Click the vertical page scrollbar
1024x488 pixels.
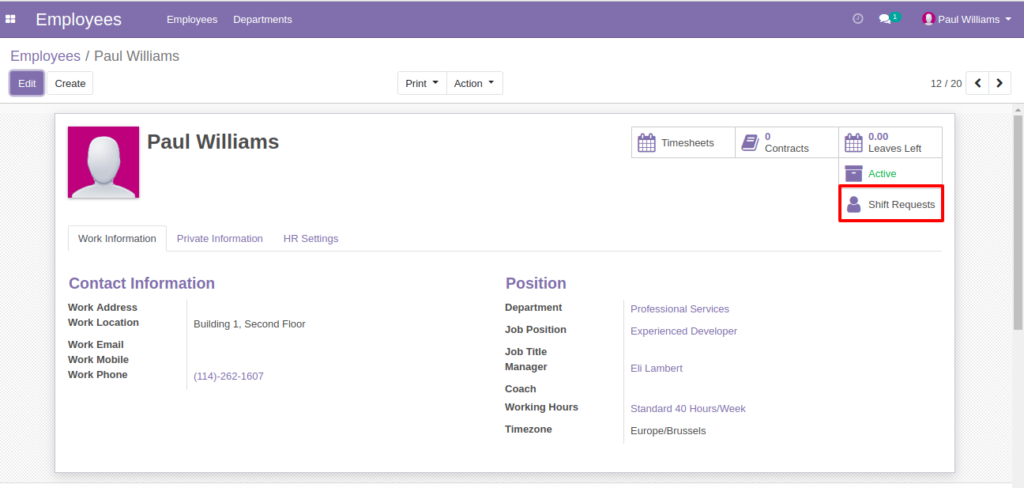pyautogui.click(x=1017, y=222)
